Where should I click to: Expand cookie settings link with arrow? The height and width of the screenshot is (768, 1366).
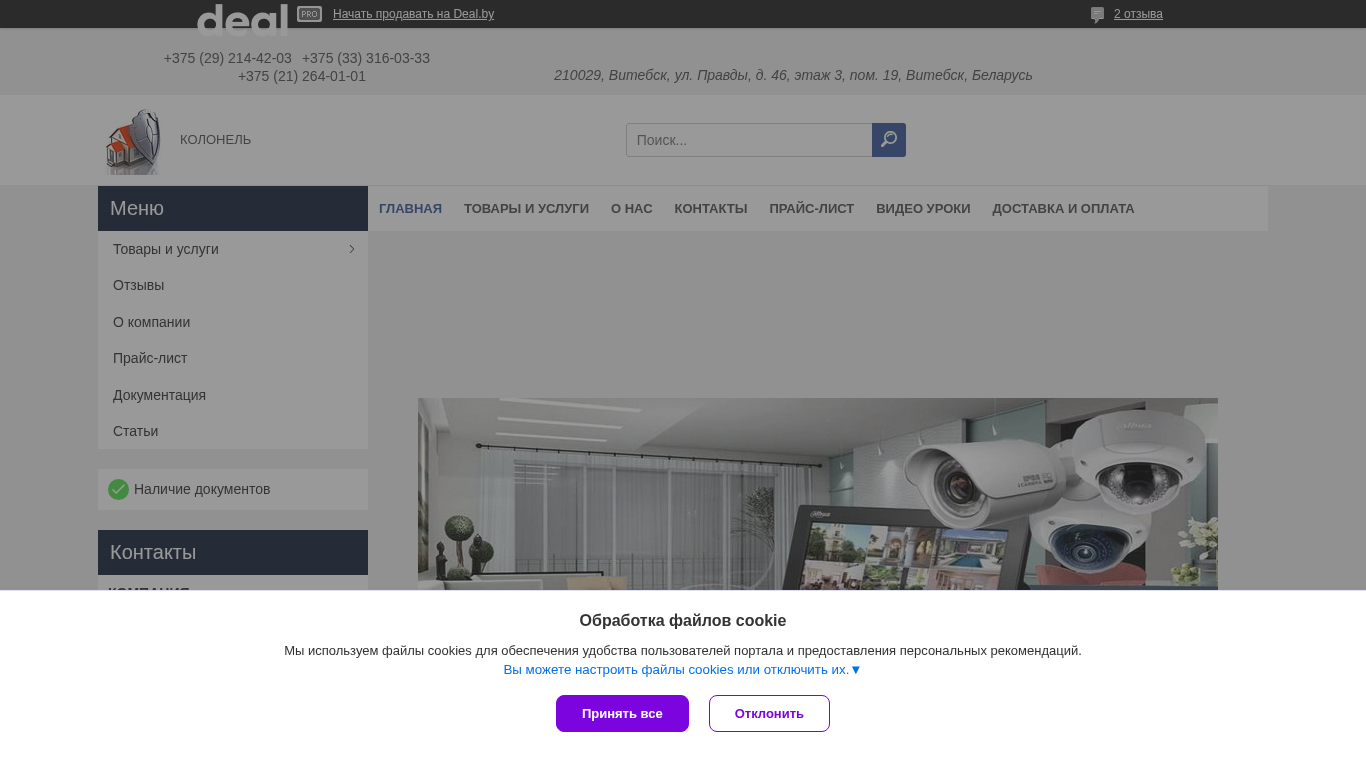pyautogui.click(x=682, y=670)
